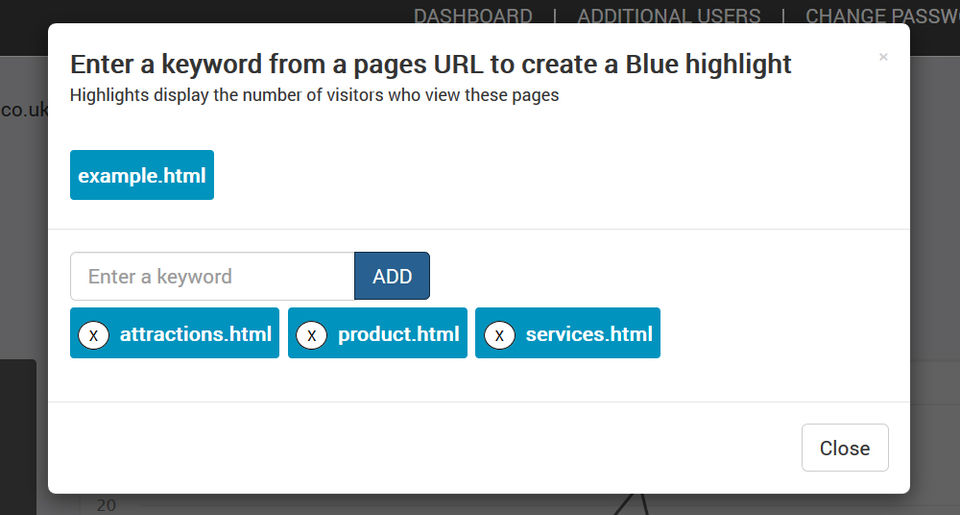Screen dimensions: 960x515
Task: Select the product.html tag label
Action: pyautogui.click(x=398, y=334)
